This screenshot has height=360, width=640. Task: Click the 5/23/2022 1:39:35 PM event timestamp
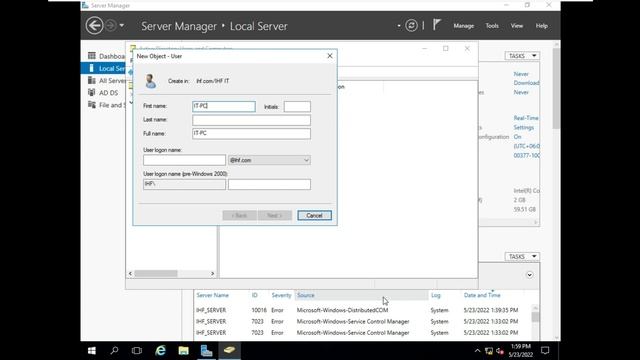click(x=491, y=310)
